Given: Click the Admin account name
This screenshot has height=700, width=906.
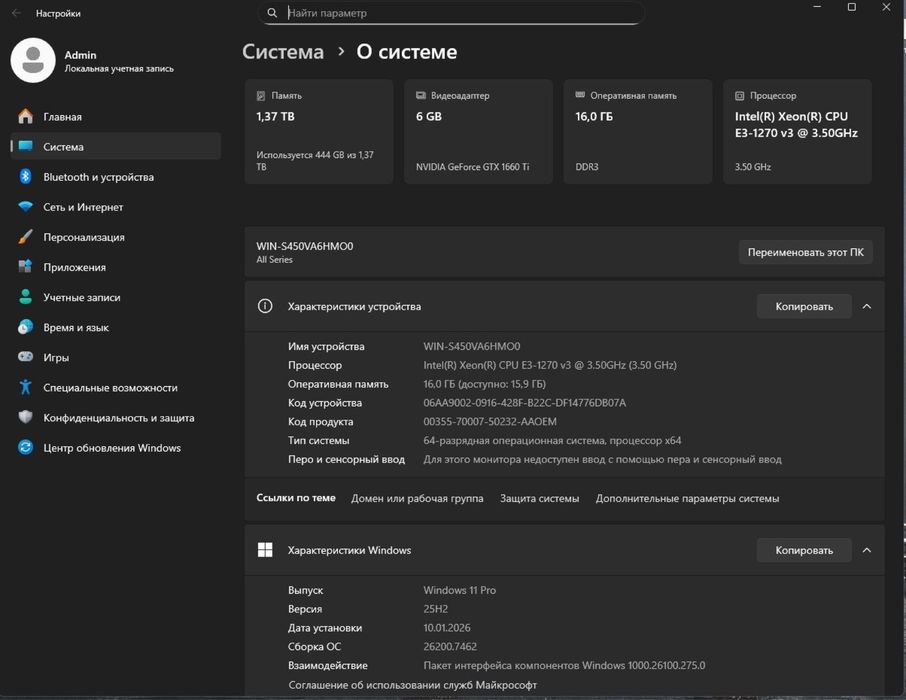Looking at the screenshot, I should [80, 55].
